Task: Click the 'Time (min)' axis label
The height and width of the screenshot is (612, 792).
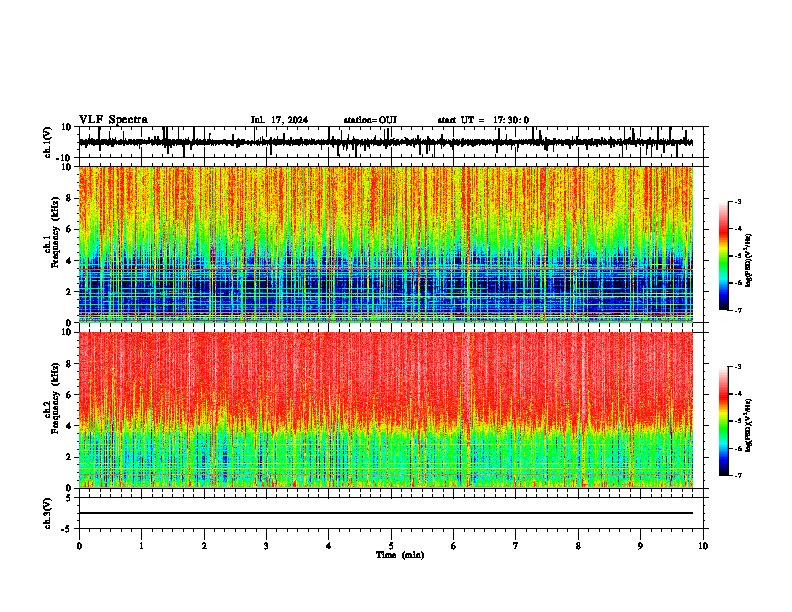Action: 400,555
